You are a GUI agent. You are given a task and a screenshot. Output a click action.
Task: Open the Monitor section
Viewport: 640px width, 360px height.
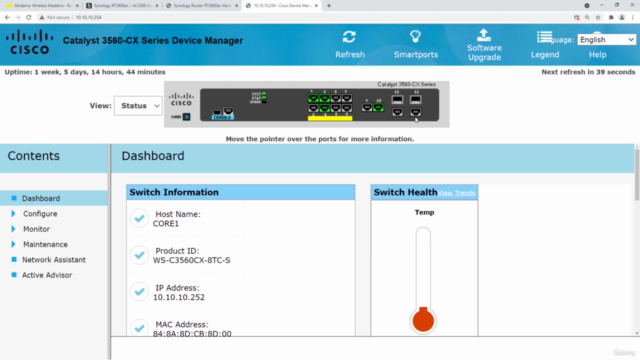[36, 229]
